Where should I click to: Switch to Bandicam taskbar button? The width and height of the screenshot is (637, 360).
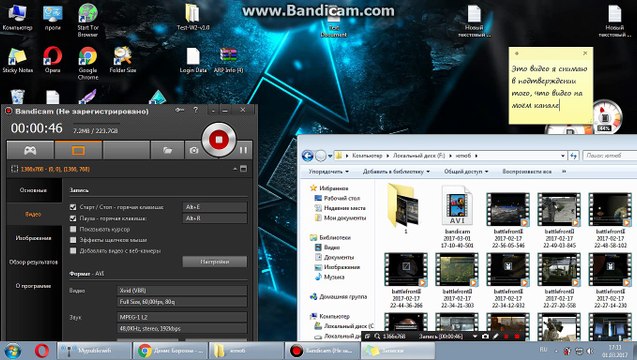pos(322,350)
